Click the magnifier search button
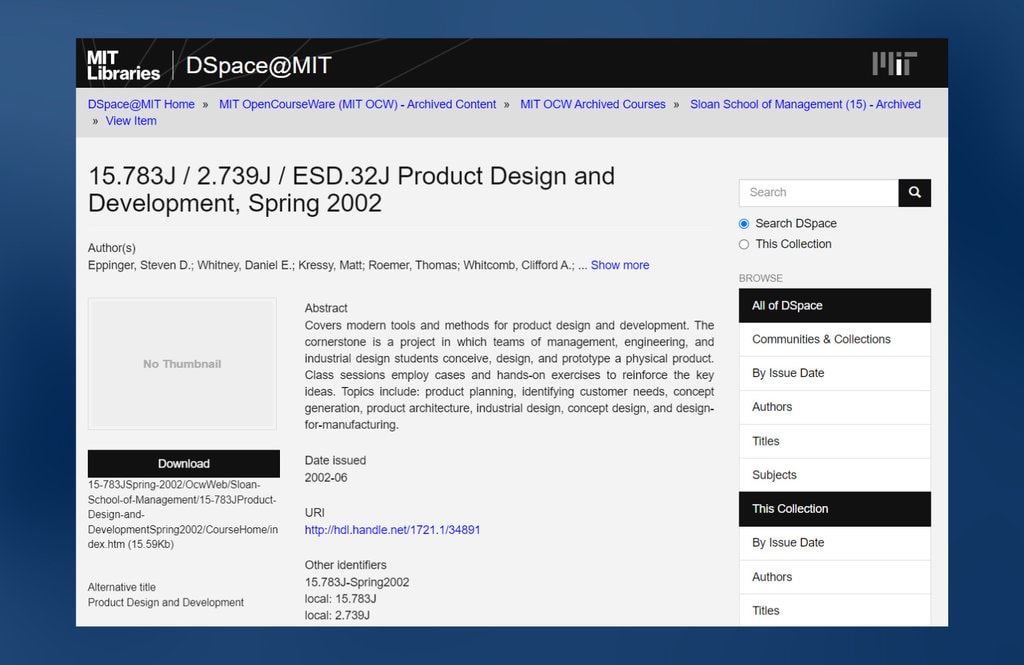This screenshot has height=665, width=1024. [x=914, y=193]
